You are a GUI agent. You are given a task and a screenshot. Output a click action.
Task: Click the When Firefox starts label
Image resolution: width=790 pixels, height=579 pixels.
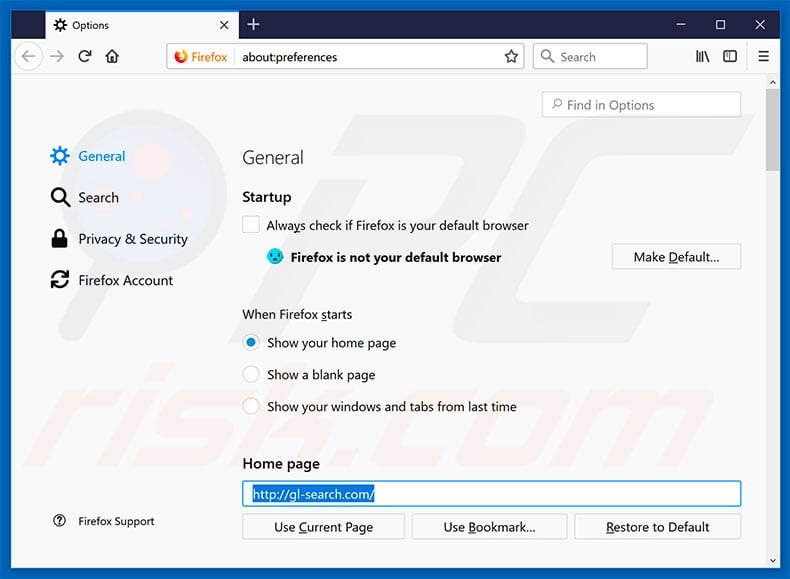[x=297, y=314]
